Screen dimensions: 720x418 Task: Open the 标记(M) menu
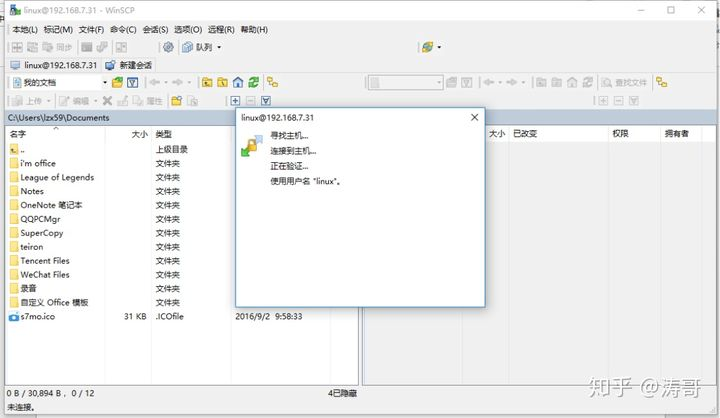58,29
